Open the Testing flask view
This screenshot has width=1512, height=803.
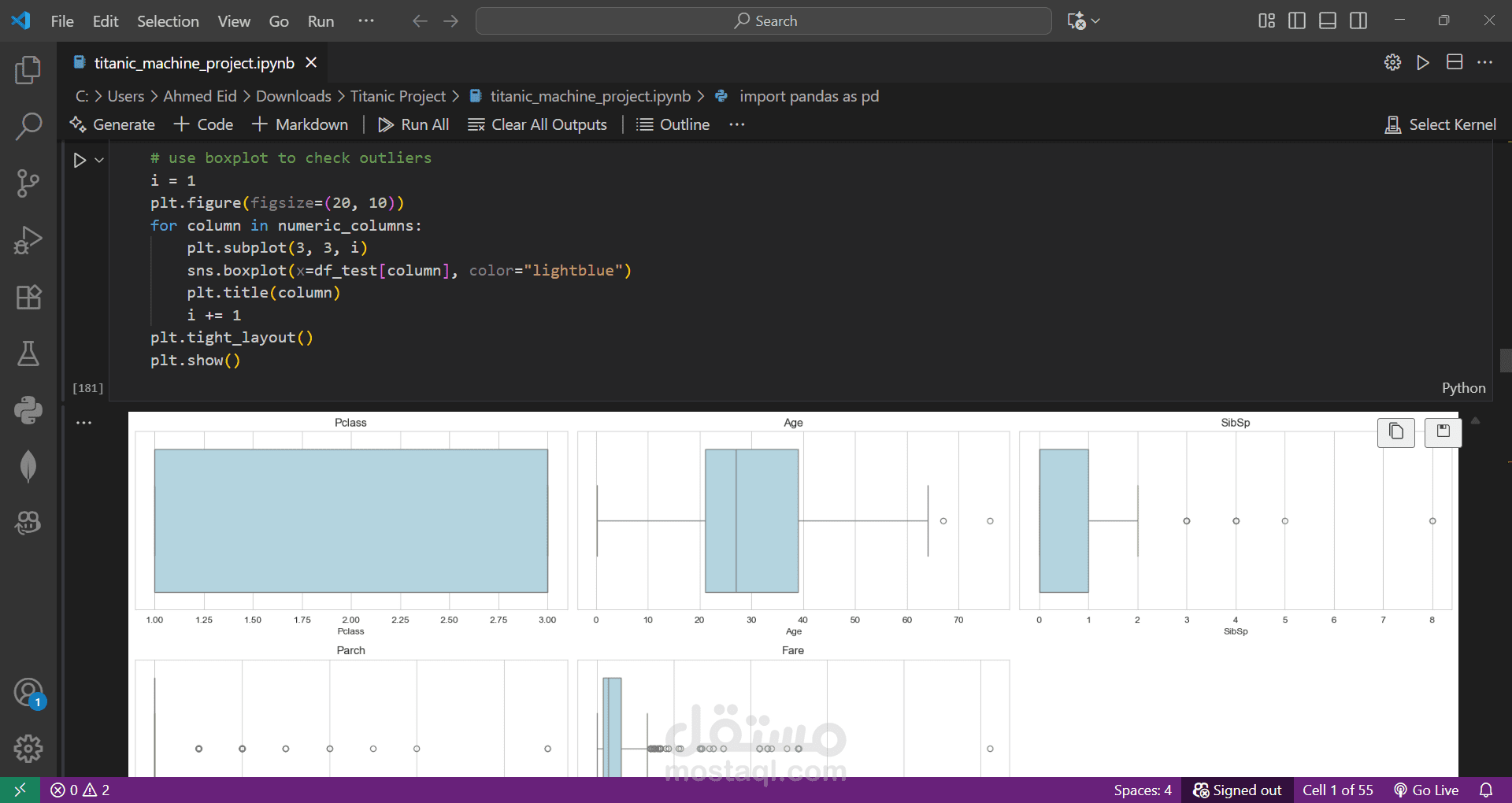click(28, 353)
